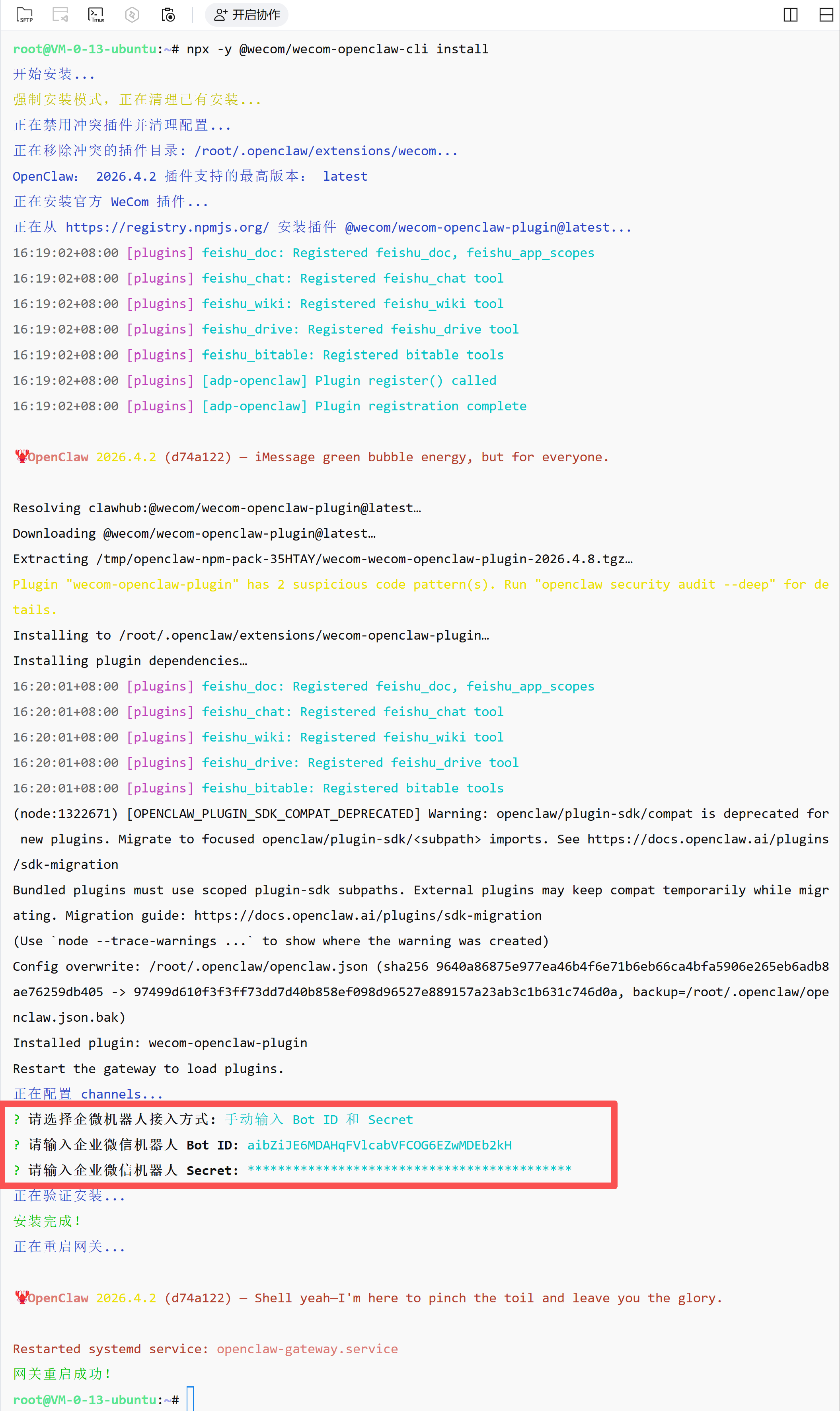The width and height of the screenshot is (840, 1411).
Task: Click the 'npx -y @wecom/wecom-openclaw-cli install' command
Action: 337,49
